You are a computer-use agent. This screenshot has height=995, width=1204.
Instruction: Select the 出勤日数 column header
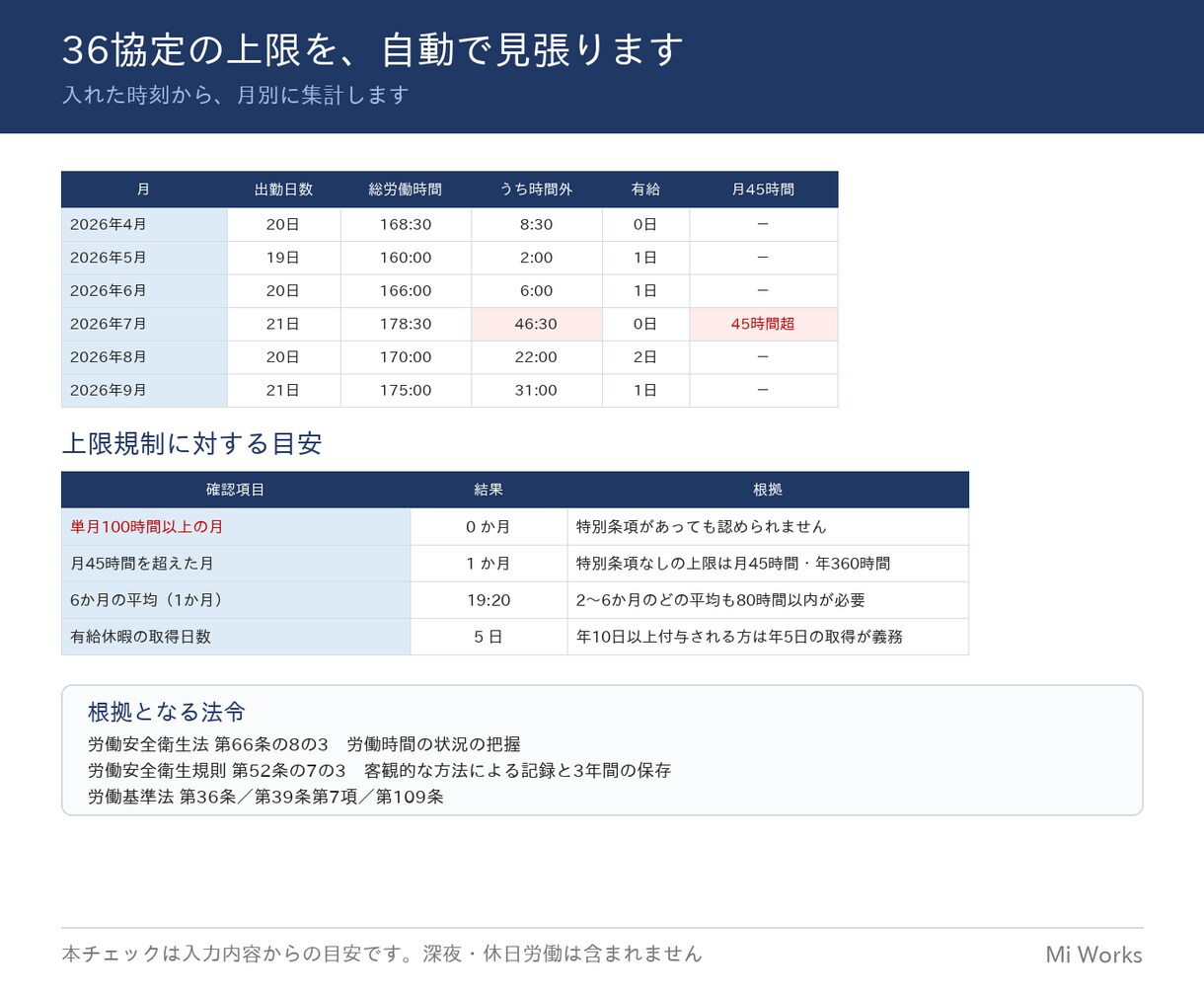283,190
